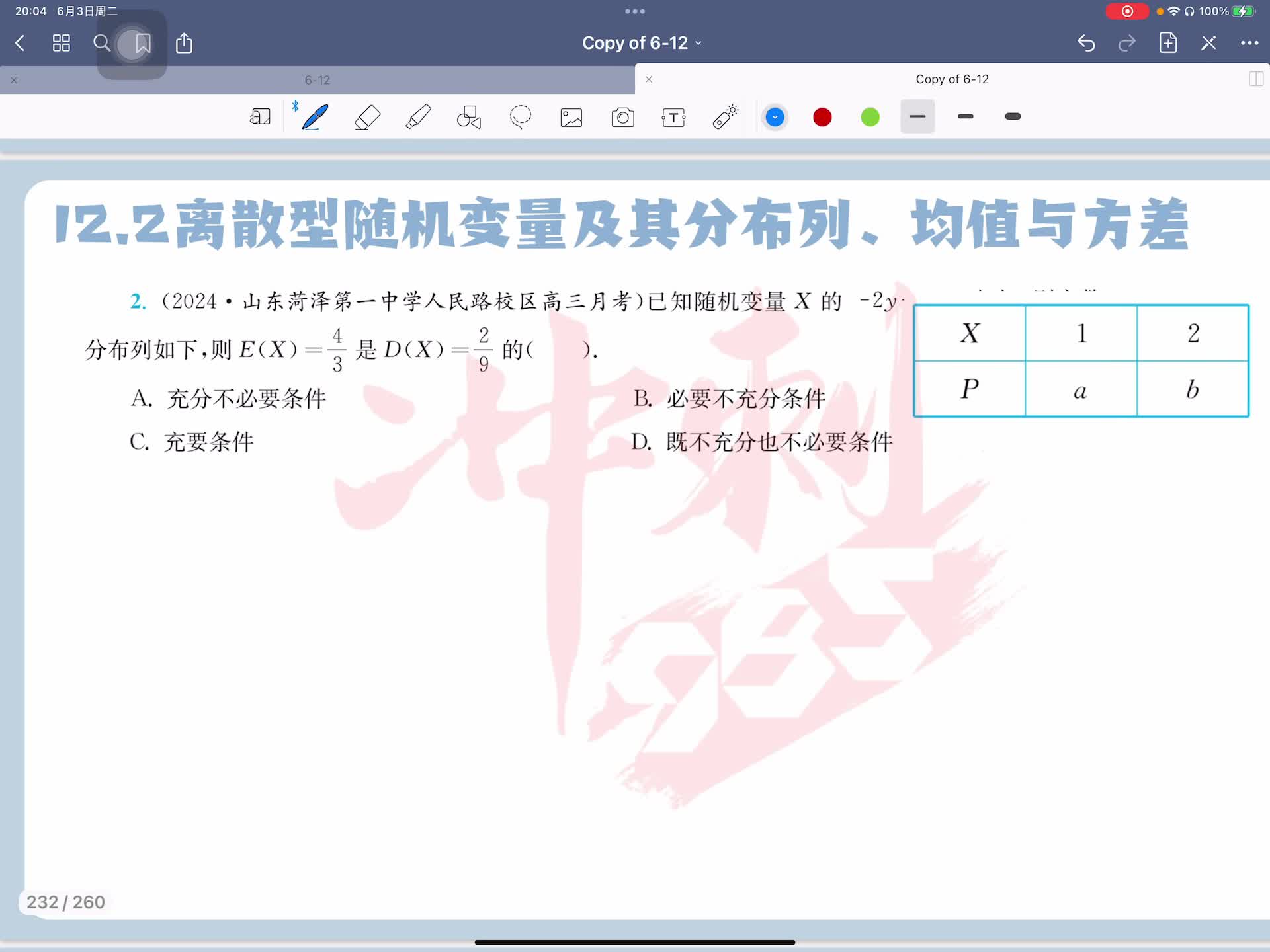Expand the Copy of 6-12 title dropdown
The width and height of the screenshot is (1270, 952).
click(642, 44)
